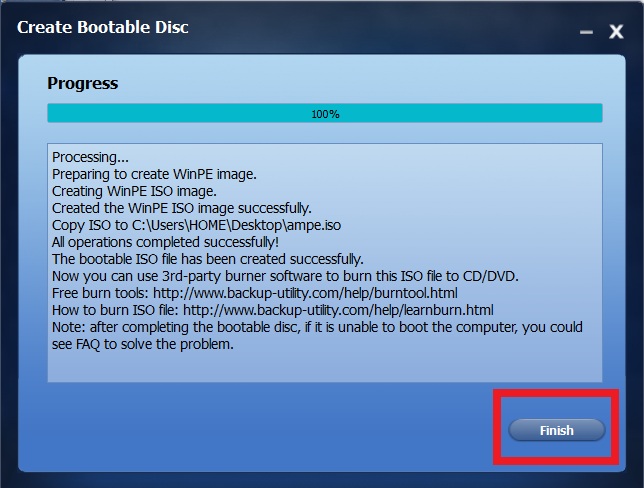The height and width of the screenshot is (488, 644).
Task: Select the Note: after completing line
Action: [x=317, y=327]
